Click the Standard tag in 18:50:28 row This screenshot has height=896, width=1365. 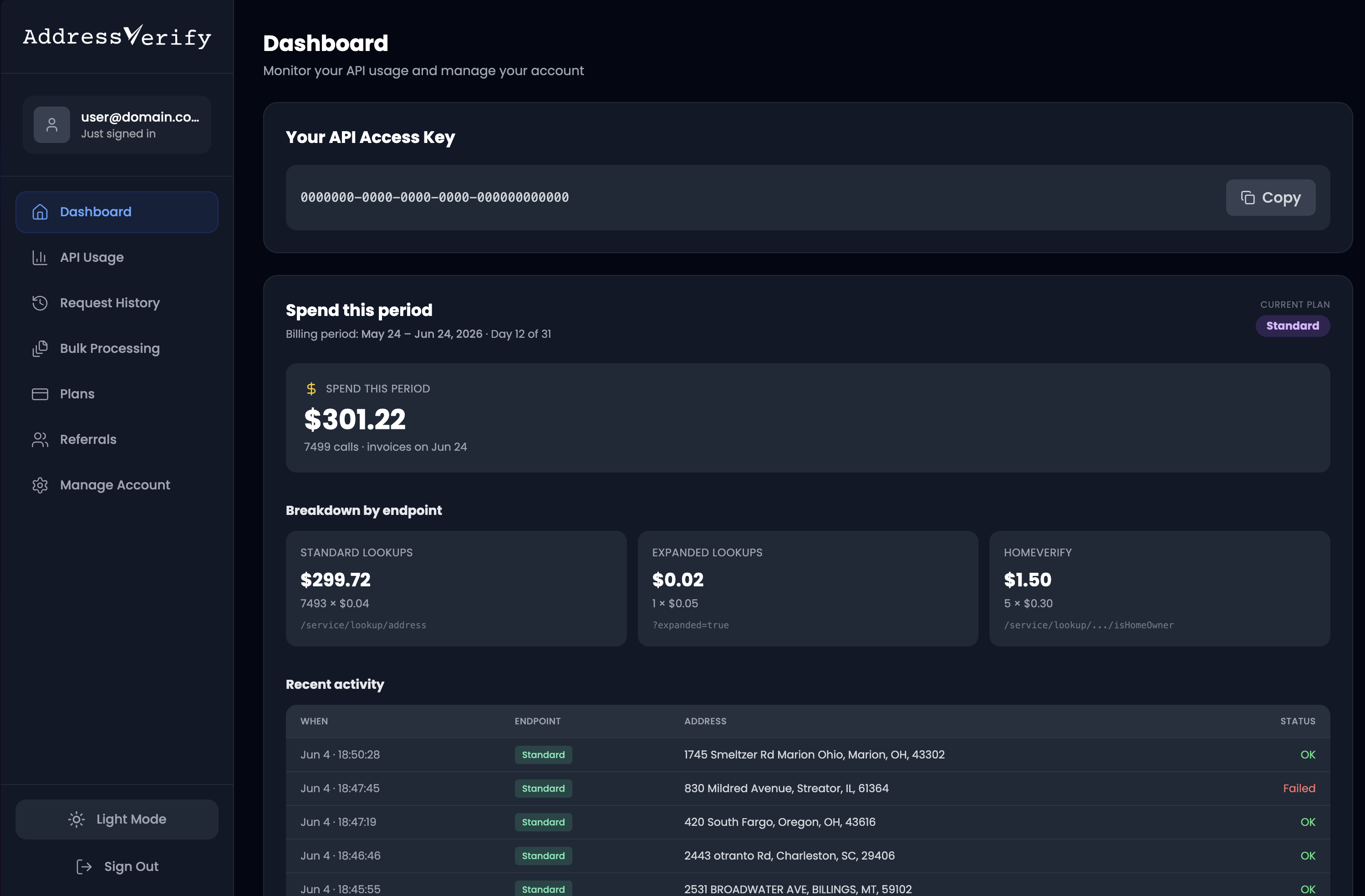coord(543,755)
